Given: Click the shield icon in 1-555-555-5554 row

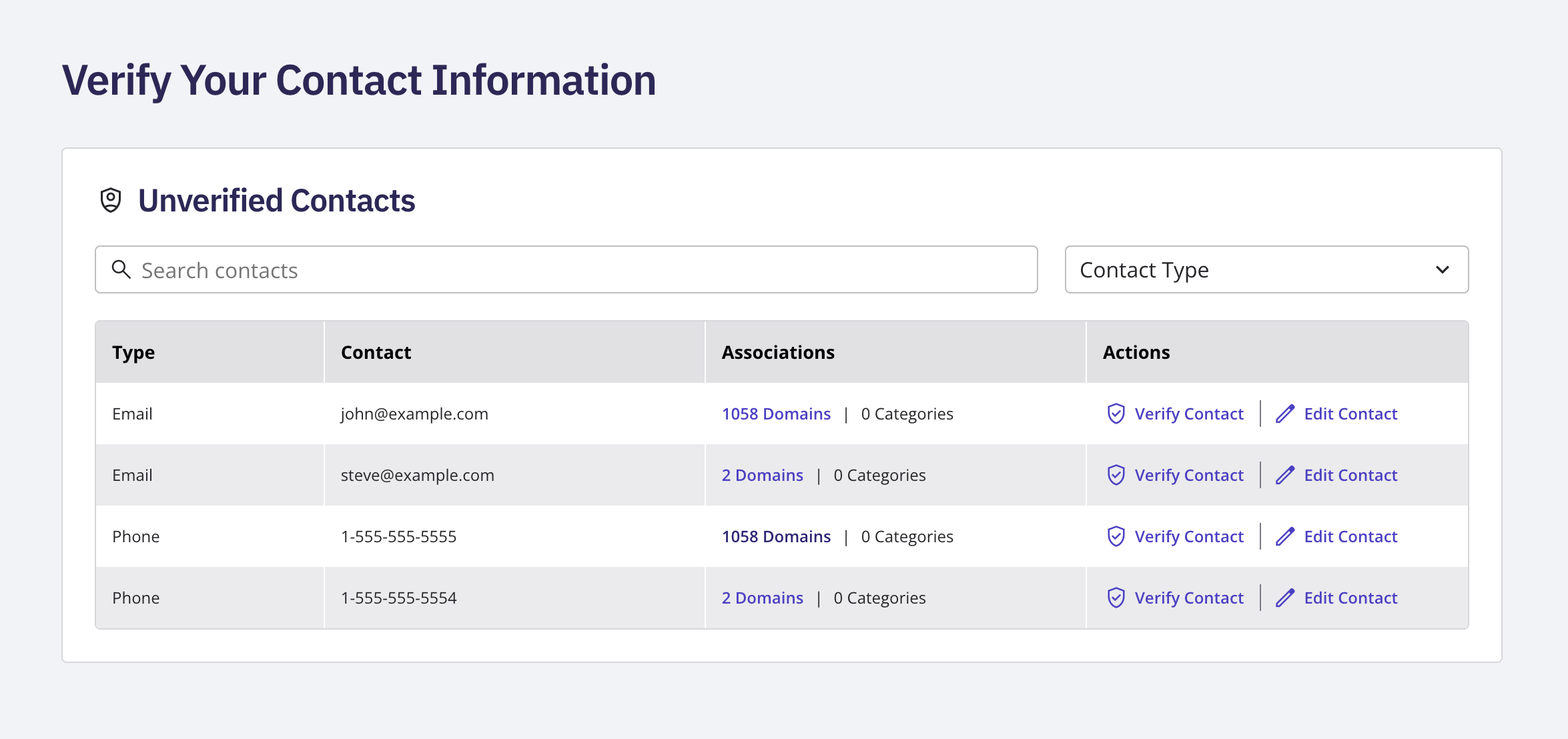Looking at the screenshot, I should click(x=1116, y=598).
